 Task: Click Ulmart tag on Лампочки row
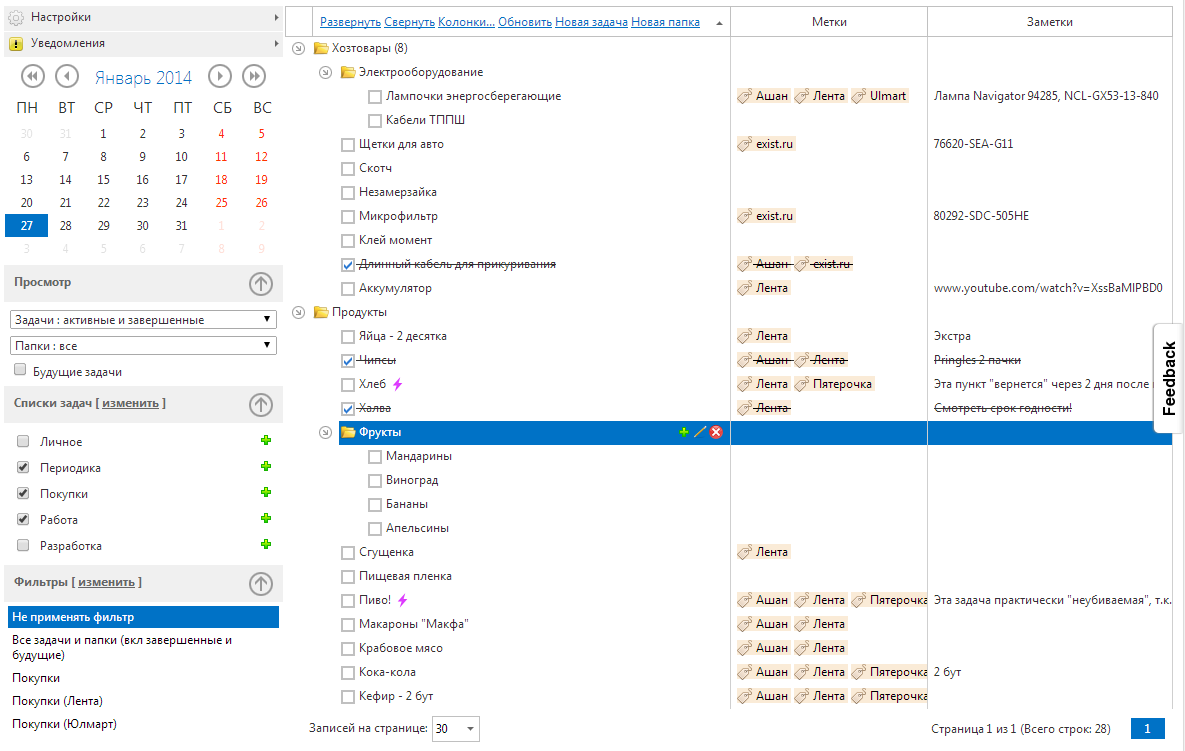(879, 96)
